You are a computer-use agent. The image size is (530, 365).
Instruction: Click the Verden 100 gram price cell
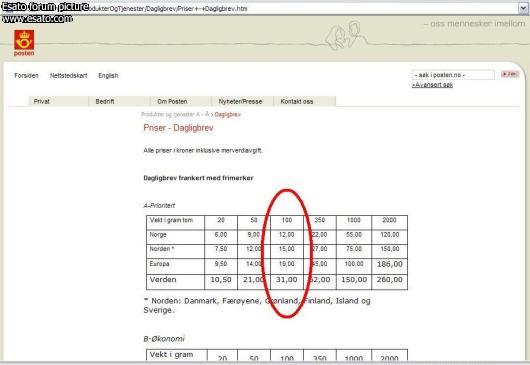tap(287, 280)
